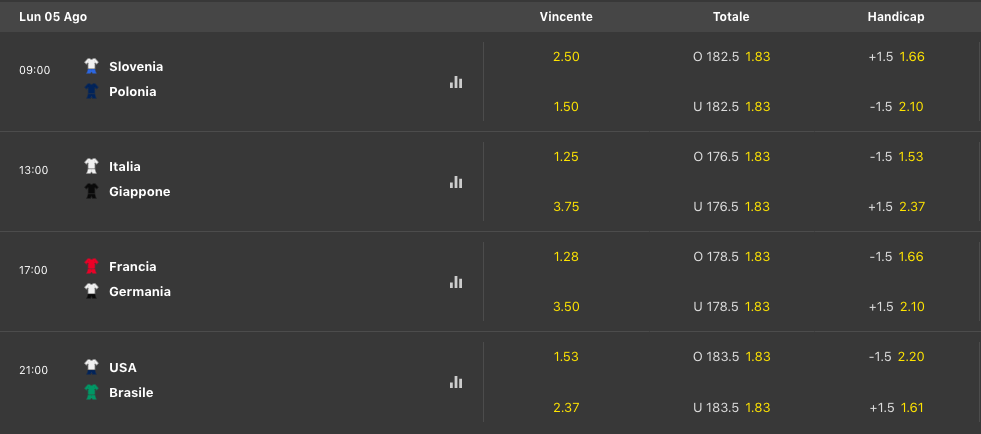This screenshot has height=434, width=981.
Task: Choose Francia win odds 1.28
Action: (x=566, y=256)
